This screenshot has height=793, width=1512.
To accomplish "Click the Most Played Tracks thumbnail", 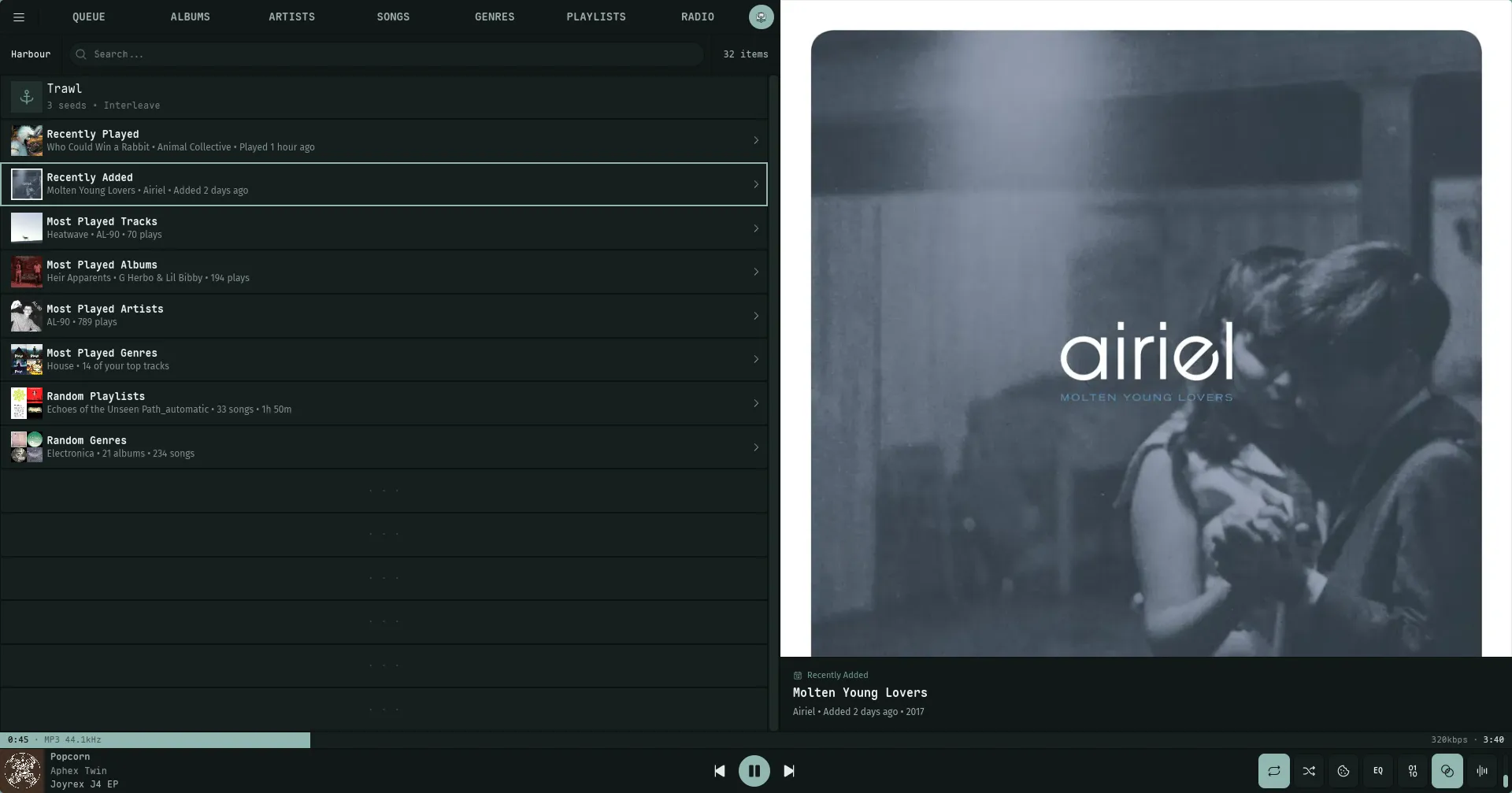I will click(x=27, y=228).
